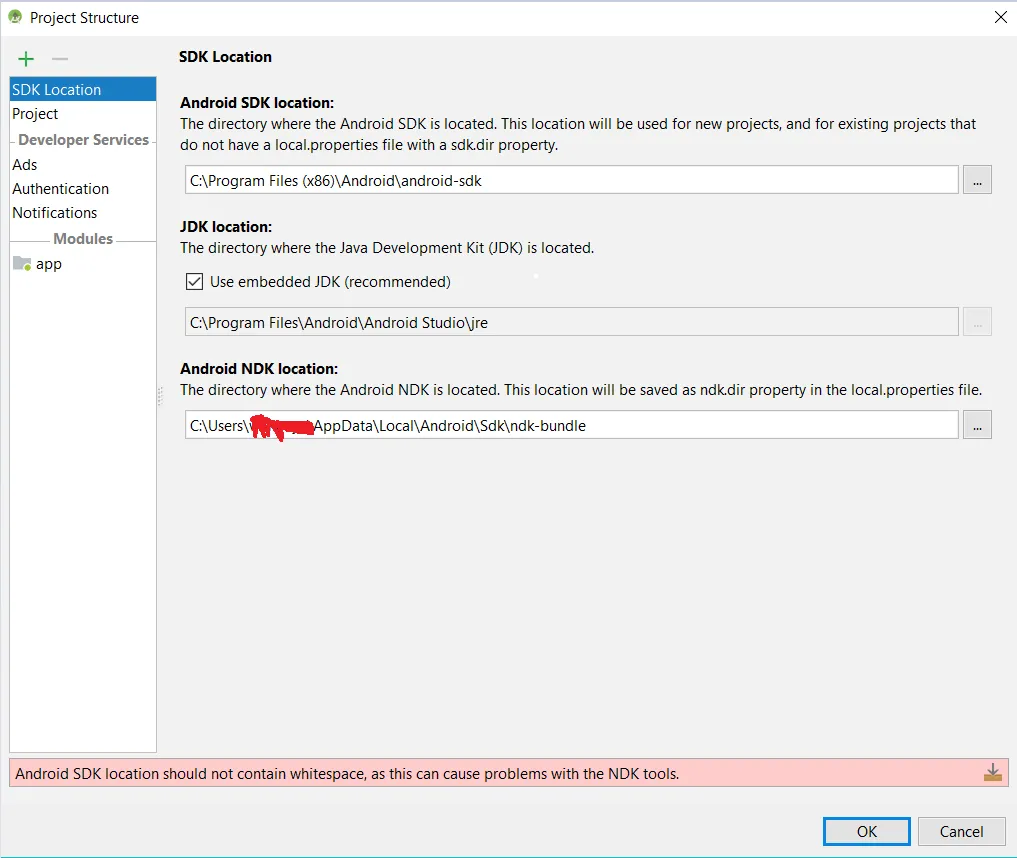Uncheck Use embedded JDK checkbox
The height and width of the screenshot is (858, 1017).
point(194,281)
